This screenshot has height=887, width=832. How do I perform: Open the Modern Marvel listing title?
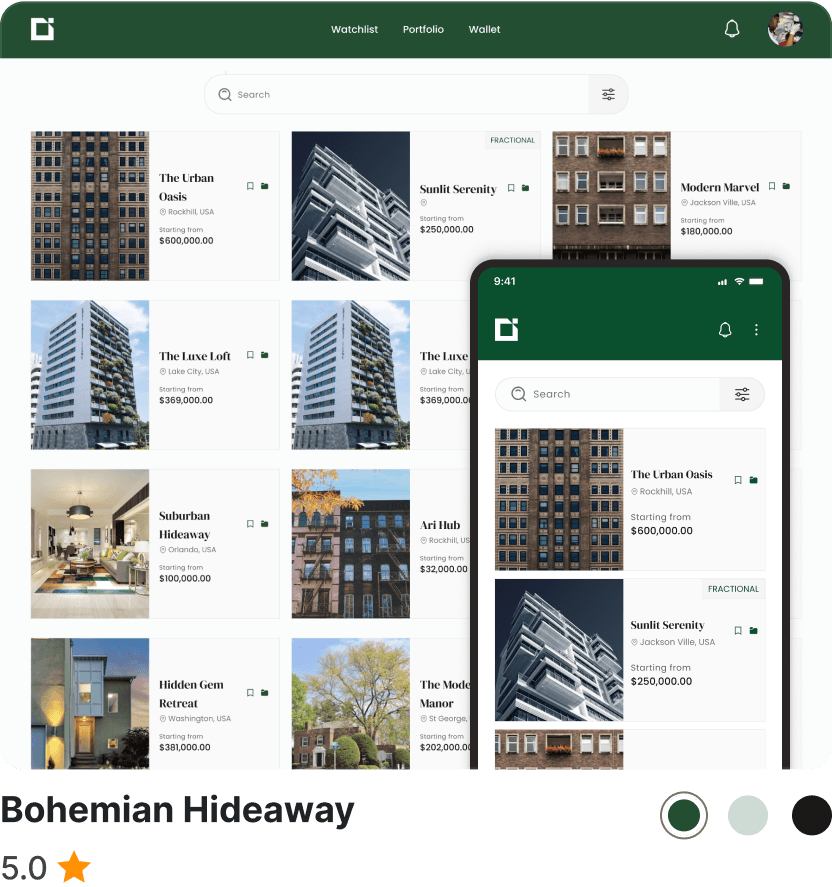720,187
